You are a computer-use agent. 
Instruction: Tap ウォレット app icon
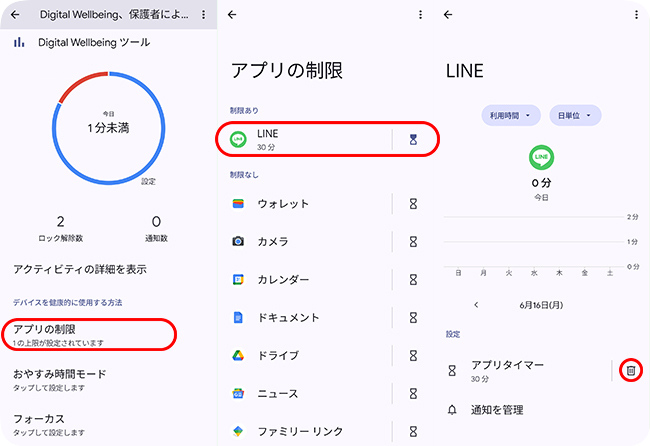(x=238, y=204)
